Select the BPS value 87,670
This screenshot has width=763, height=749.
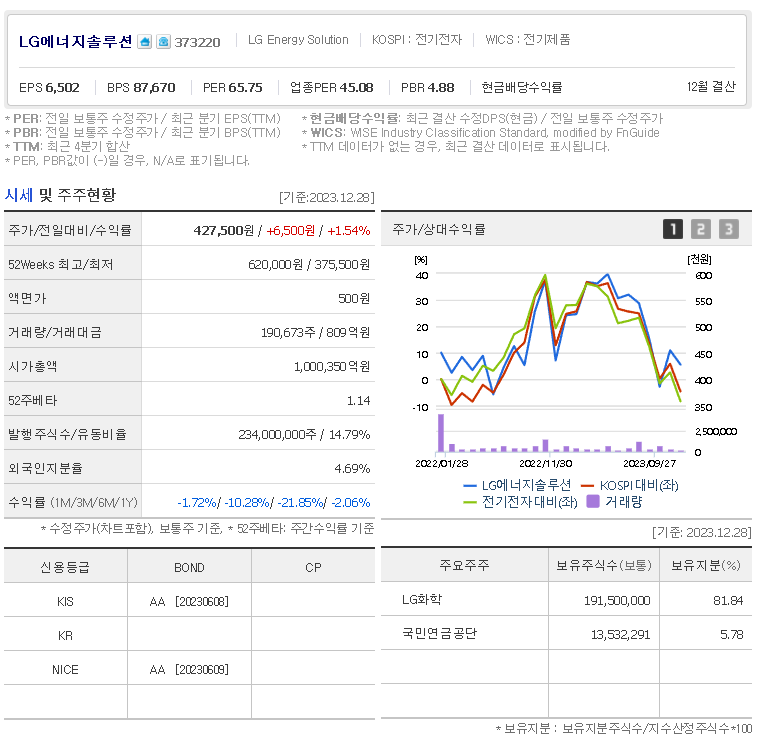[x=154, y=88]
